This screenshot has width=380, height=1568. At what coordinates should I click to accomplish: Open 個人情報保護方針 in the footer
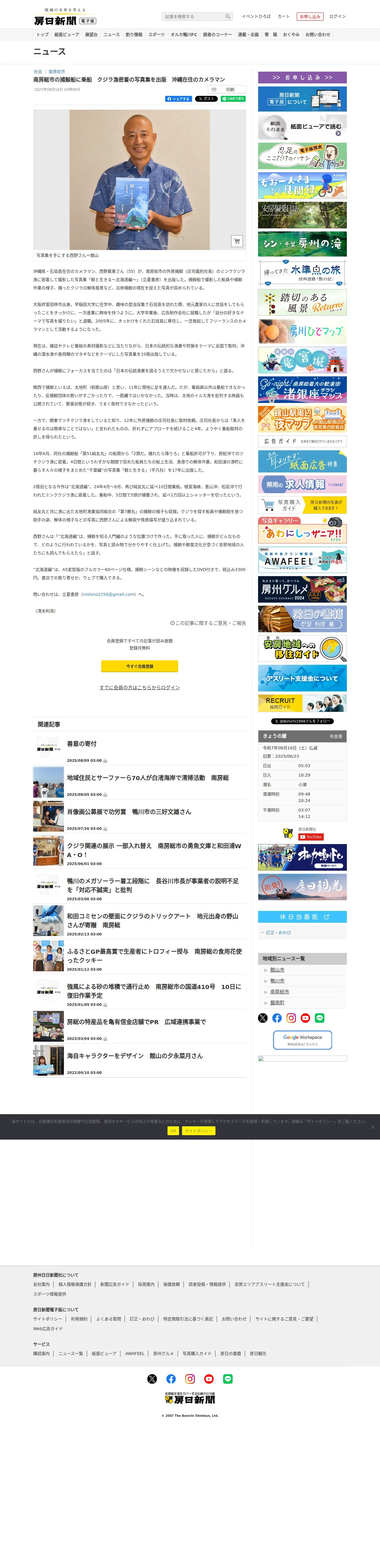point(75,1284)
